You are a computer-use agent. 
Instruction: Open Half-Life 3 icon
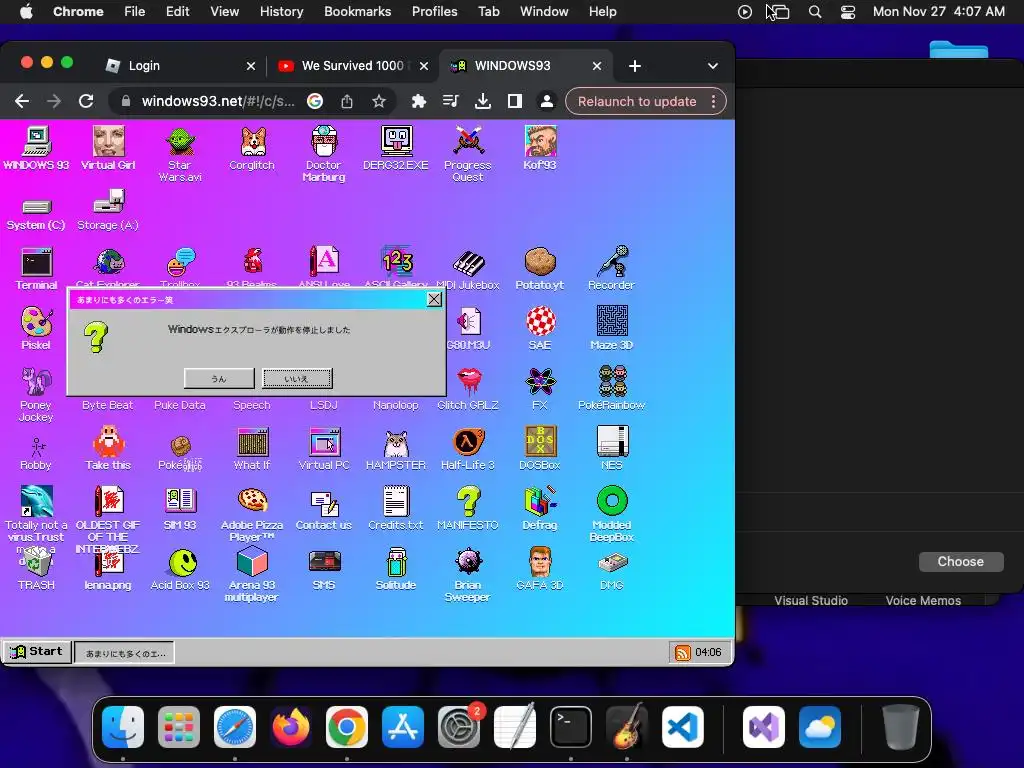tap(468, 449)
